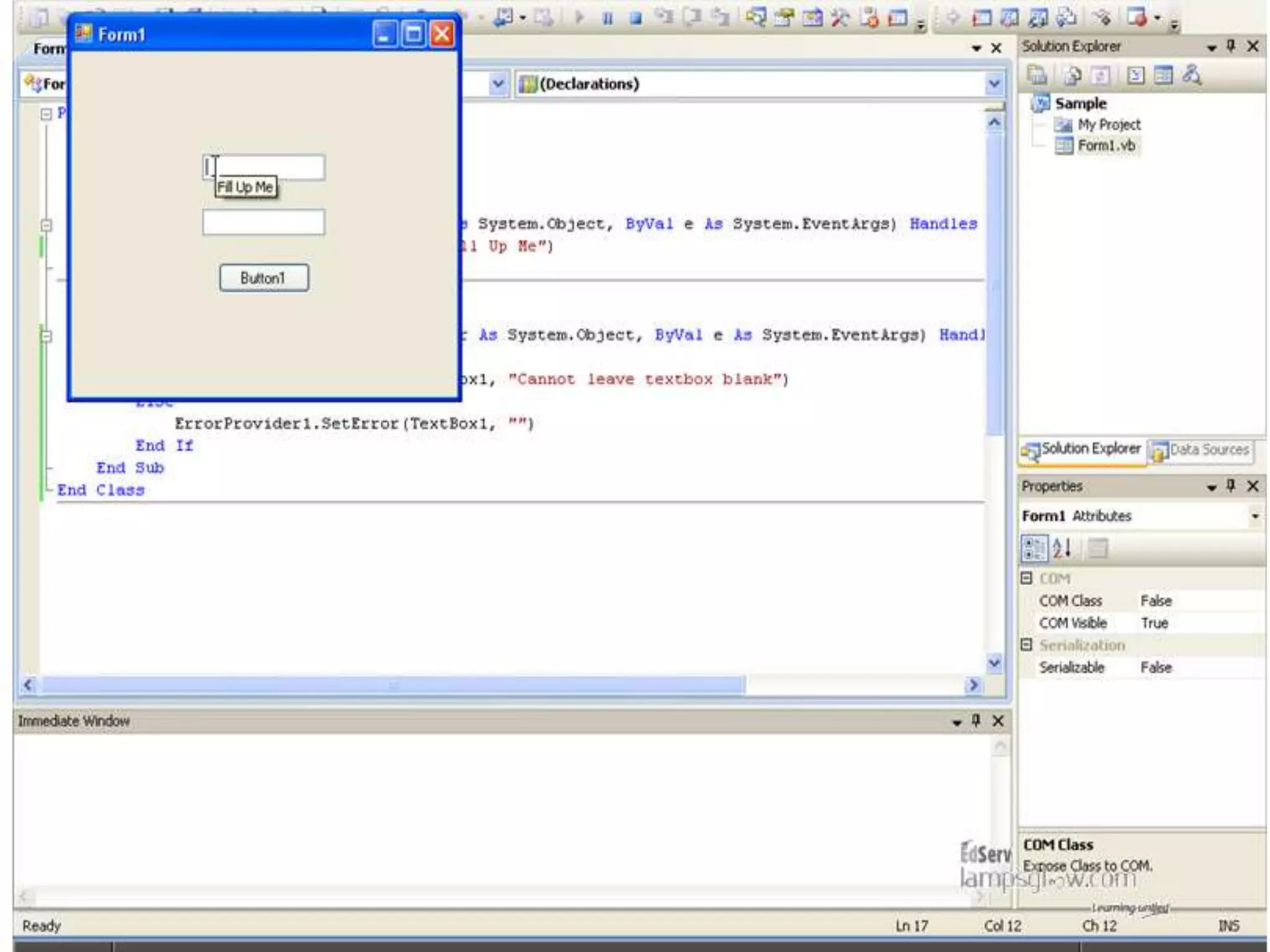1270x952 pixels.
Task: Open Solution Explorer from the main toolbar
Action: click(x=756, y=17)
